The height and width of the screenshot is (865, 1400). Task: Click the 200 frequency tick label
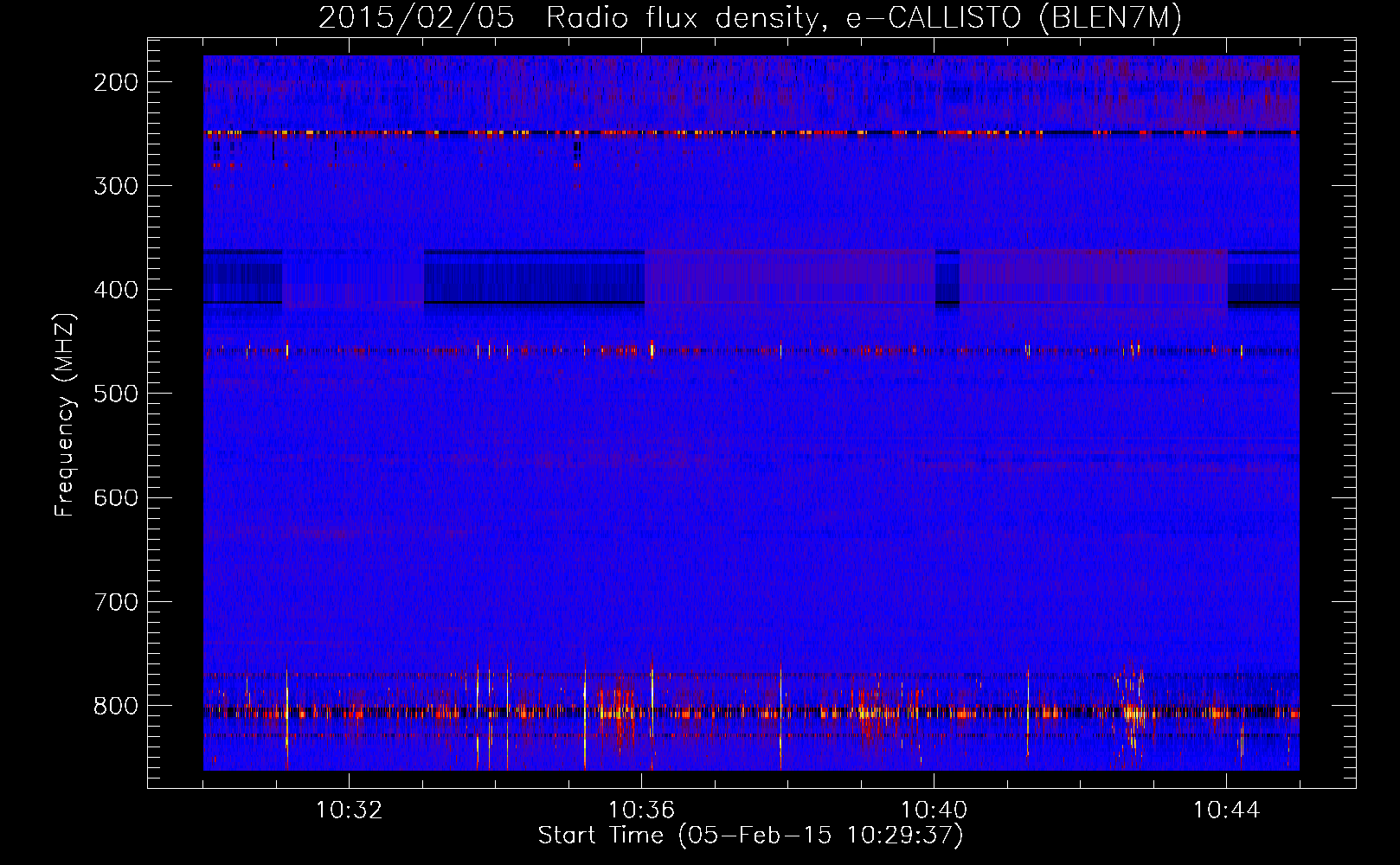115,82
